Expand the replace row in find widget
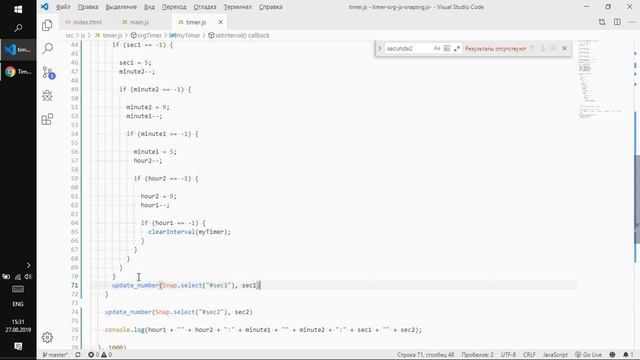Viewport: 640px width, 360px height. [380, 49]
